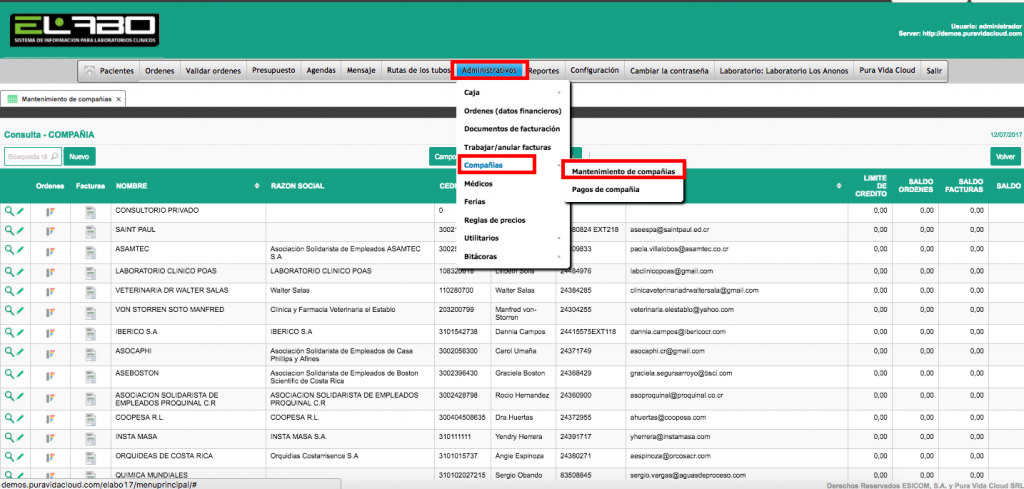This screenshot has height=489, width=1024.
Task: Click the Volver button
Action: (x=1005, y=157)
